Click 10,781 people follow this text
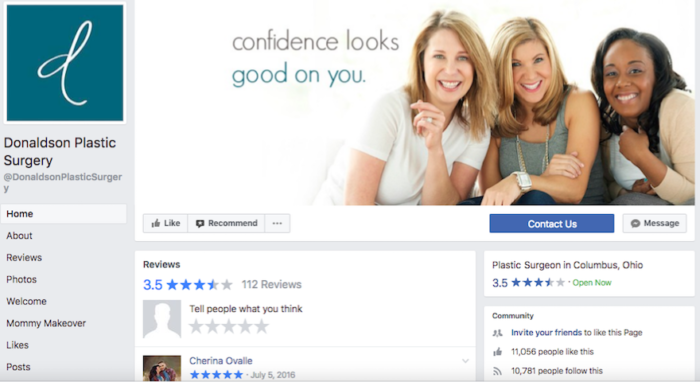Image resolution: width=700 pixels, height=382 pixels. click(557, 371)
